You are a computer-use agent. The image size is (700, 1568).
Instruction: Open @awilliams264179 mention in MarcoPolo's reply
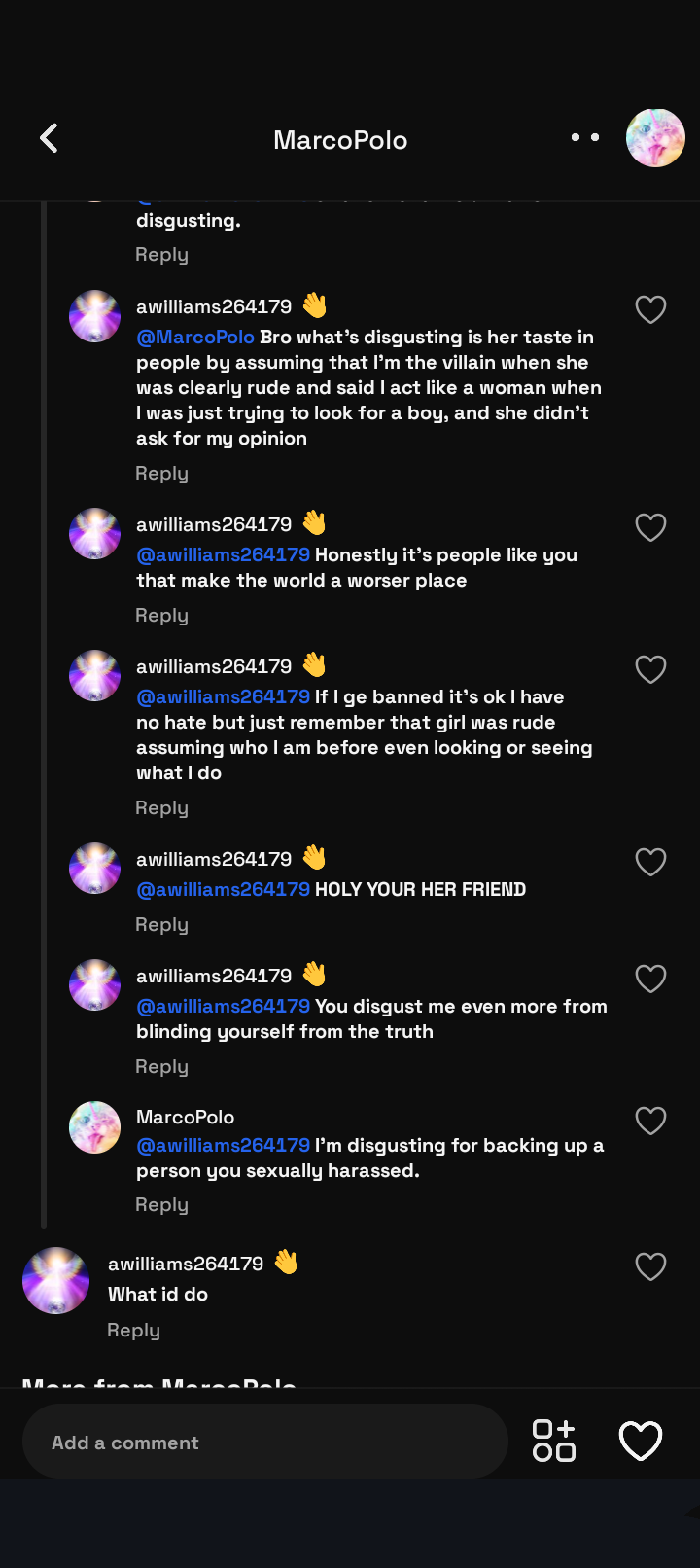pyautogui.click(x=223, y=1145)
